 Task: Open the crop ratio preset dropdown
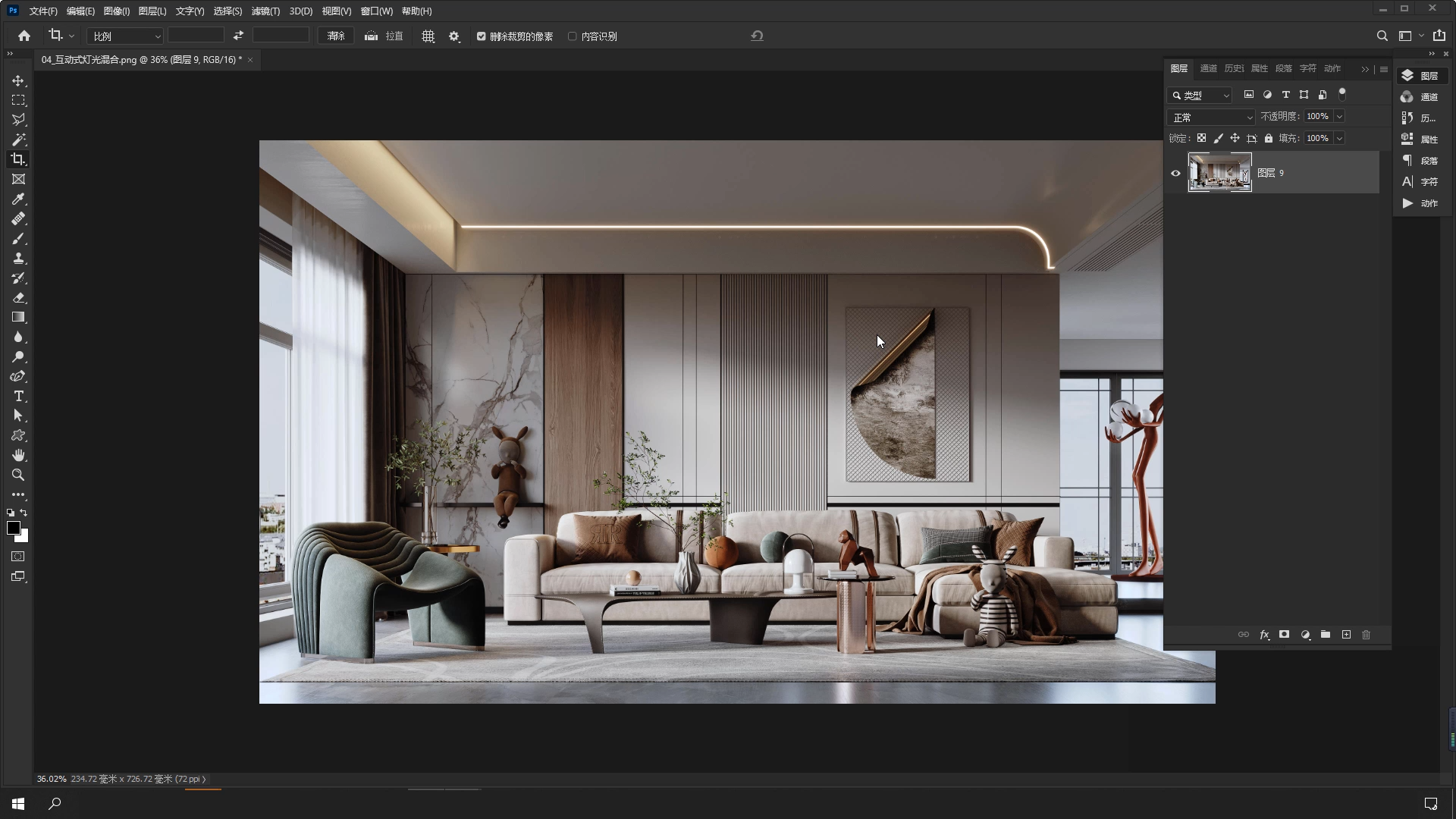[125, 36]
